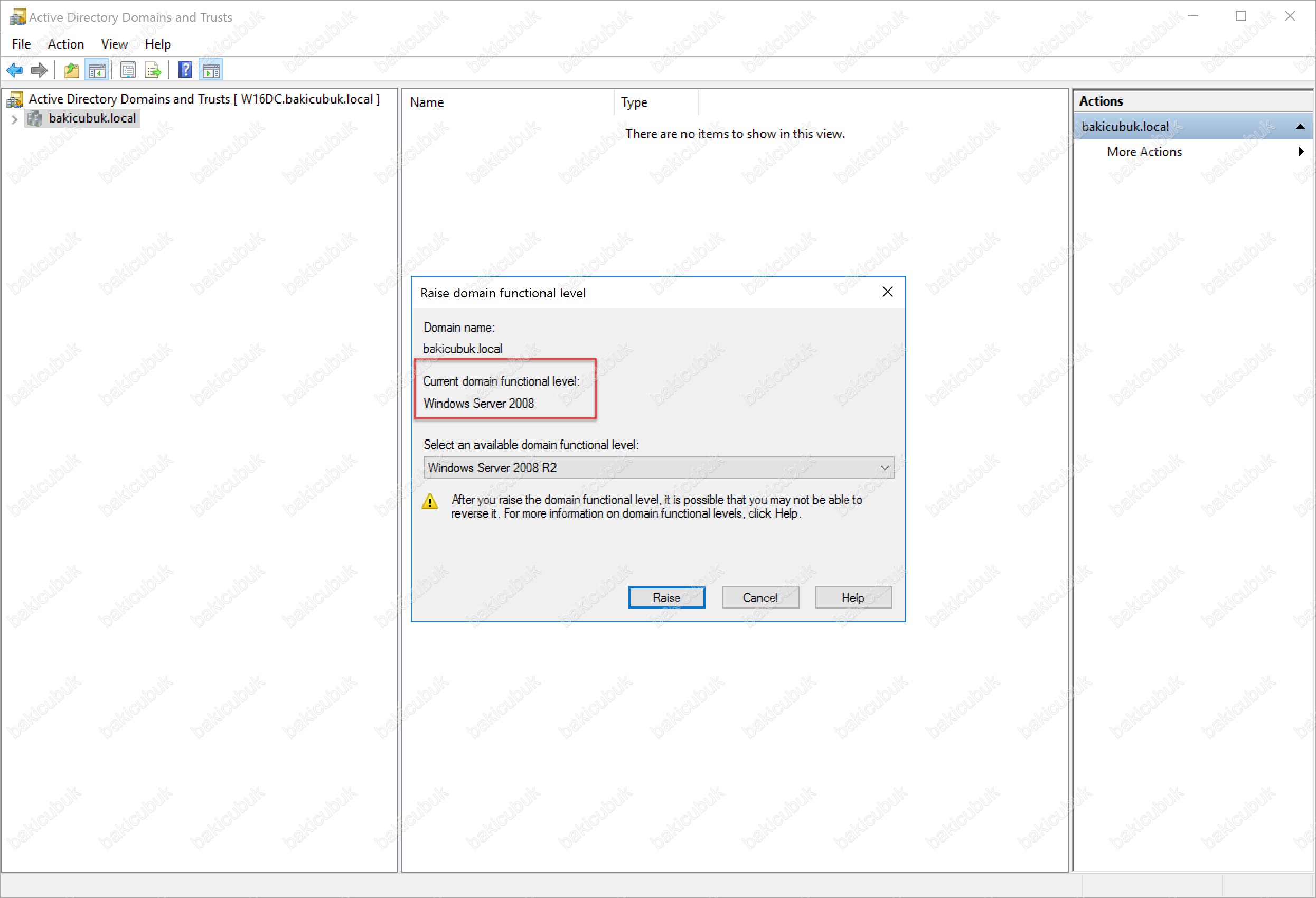This screenshot has height=898, width=1316.
Task: Go forward with the gray arrow
Action: click(39, 70)
